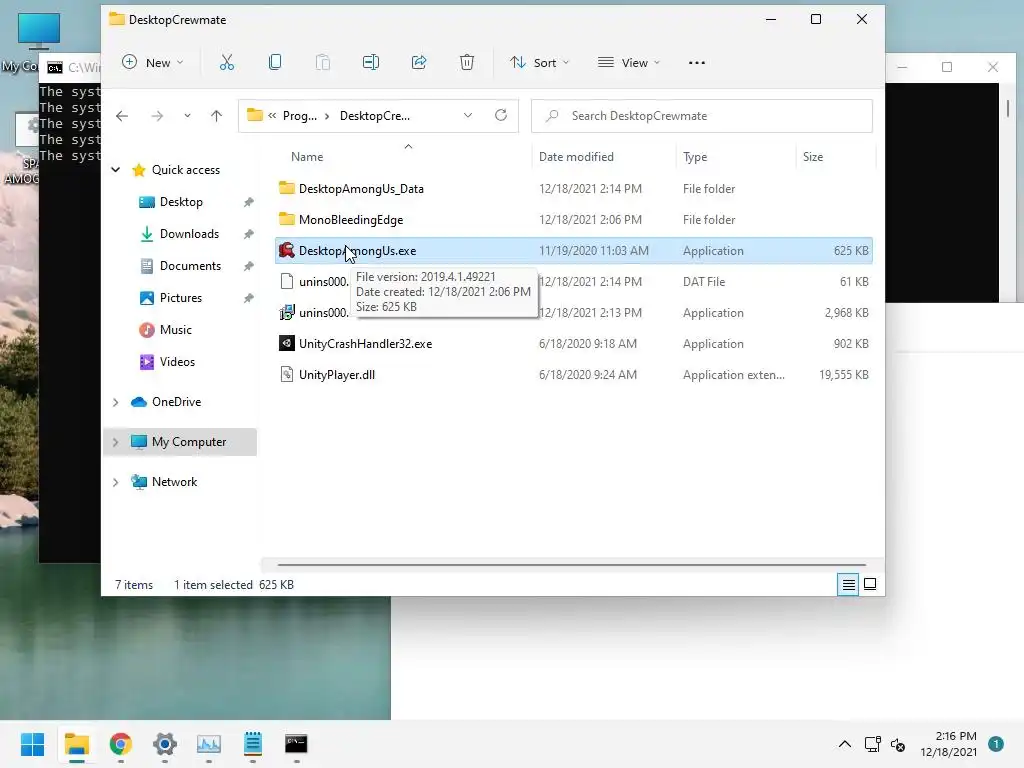Image resolution: width=1024 pixels, height=768 pixels.
Task: Select Pictures in Quick access
Action: tap(181, 298)
